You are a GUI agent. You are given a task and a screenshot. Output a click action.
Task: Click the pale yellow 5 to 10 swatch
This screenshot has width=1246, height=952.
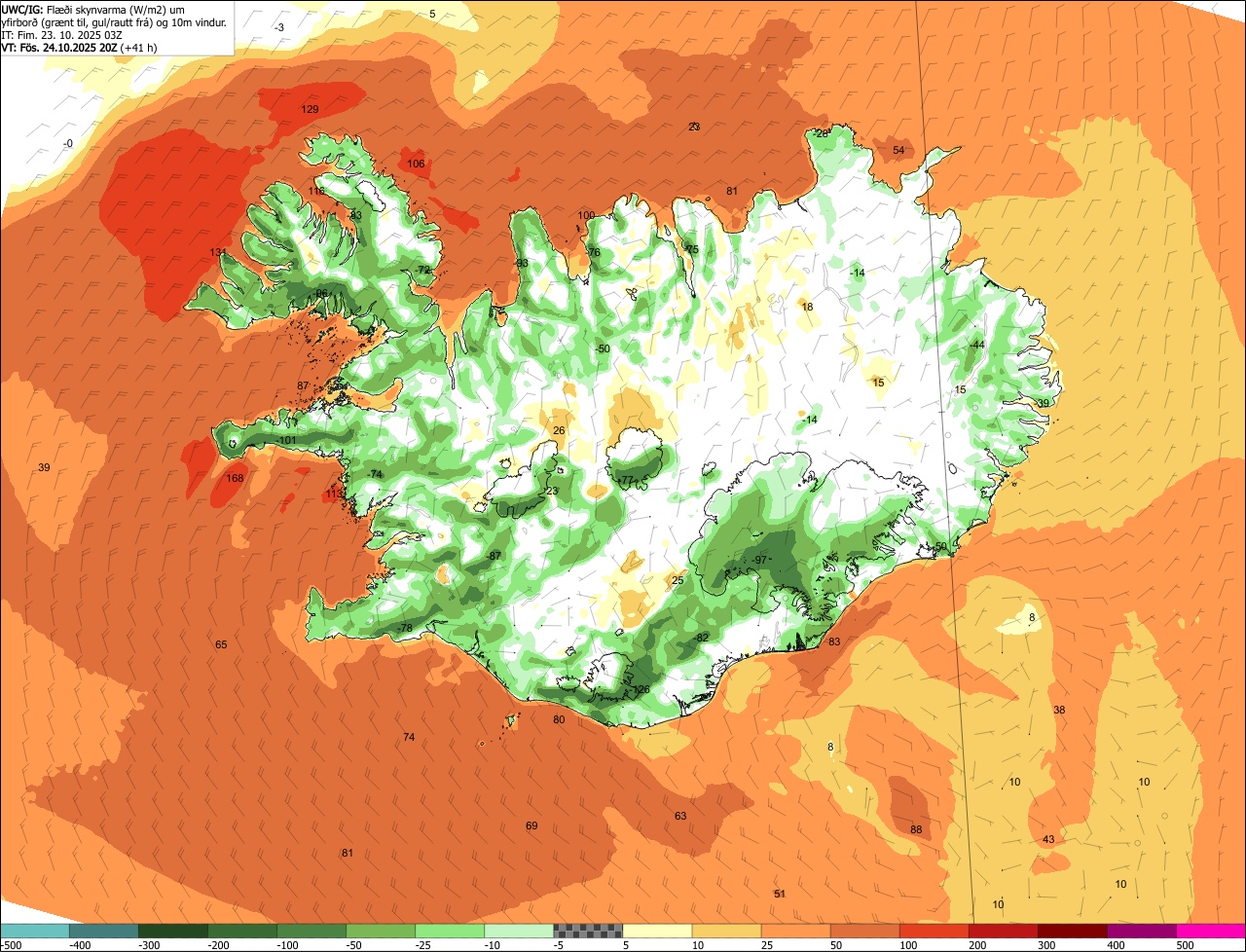(x=657, y=931)
